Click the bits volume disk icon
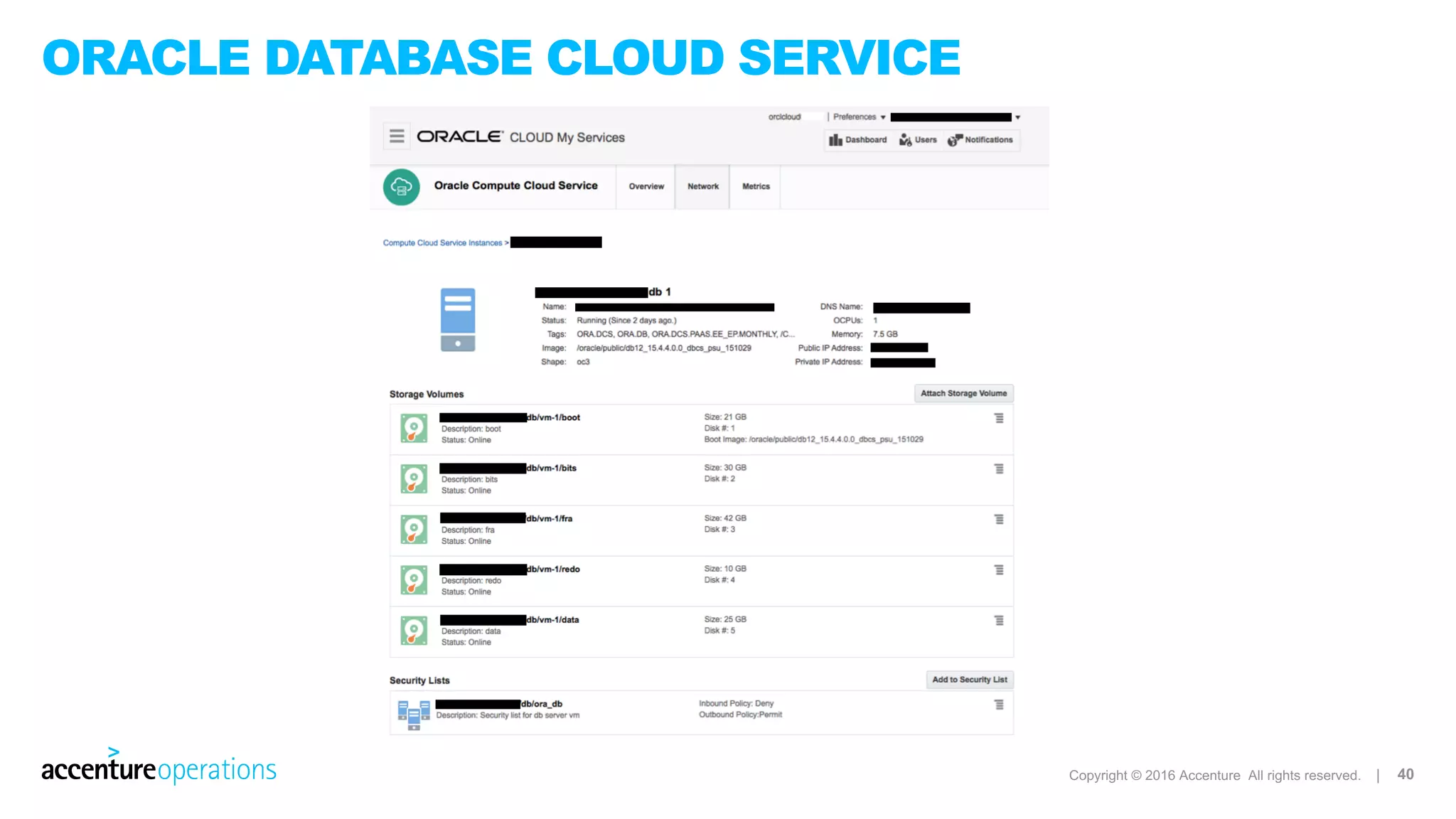This screenshot has width=1456, height=819. click(414, 478)
